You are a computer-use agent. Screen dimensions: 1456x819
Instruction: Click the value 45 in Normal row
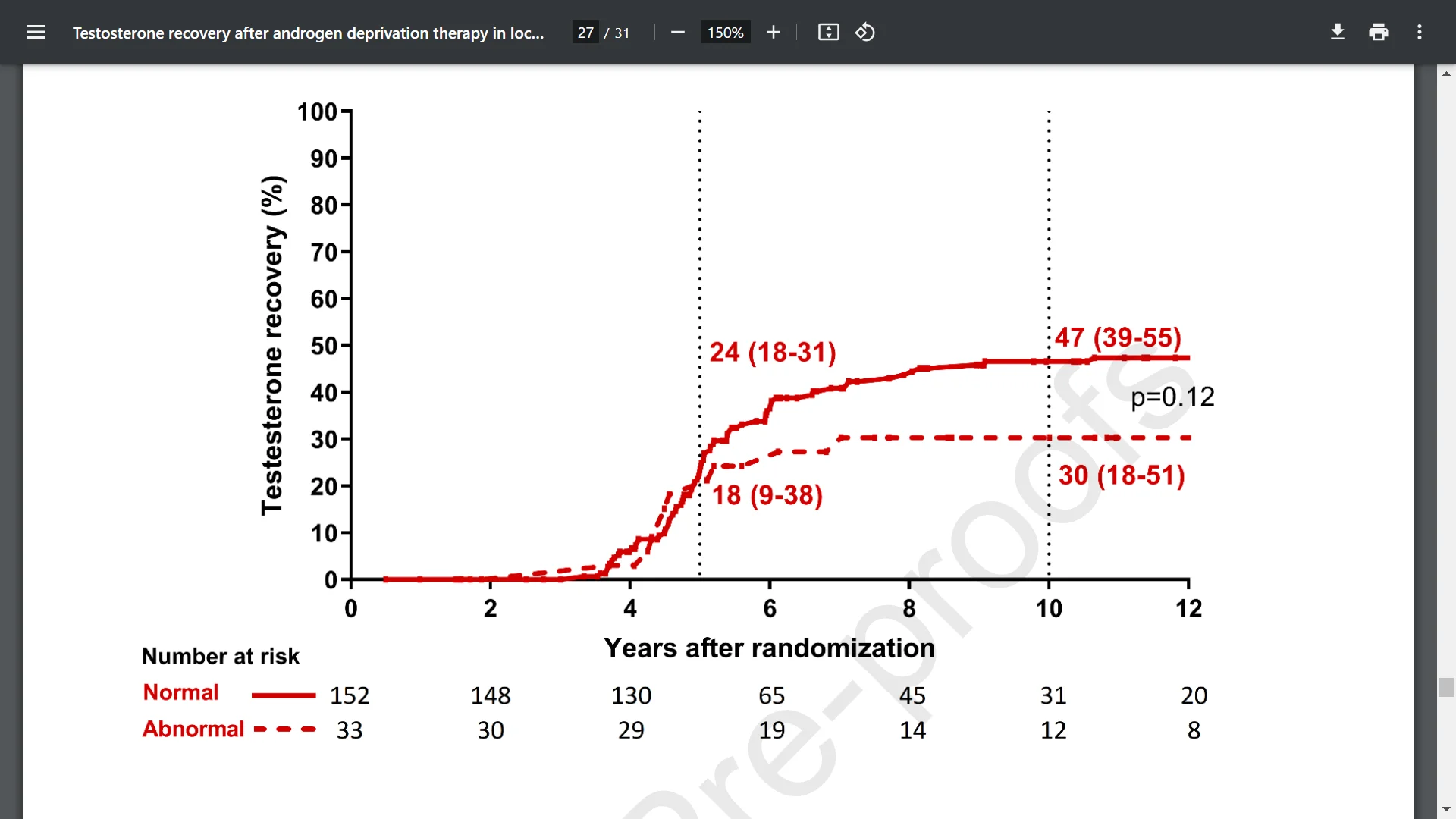912,695
